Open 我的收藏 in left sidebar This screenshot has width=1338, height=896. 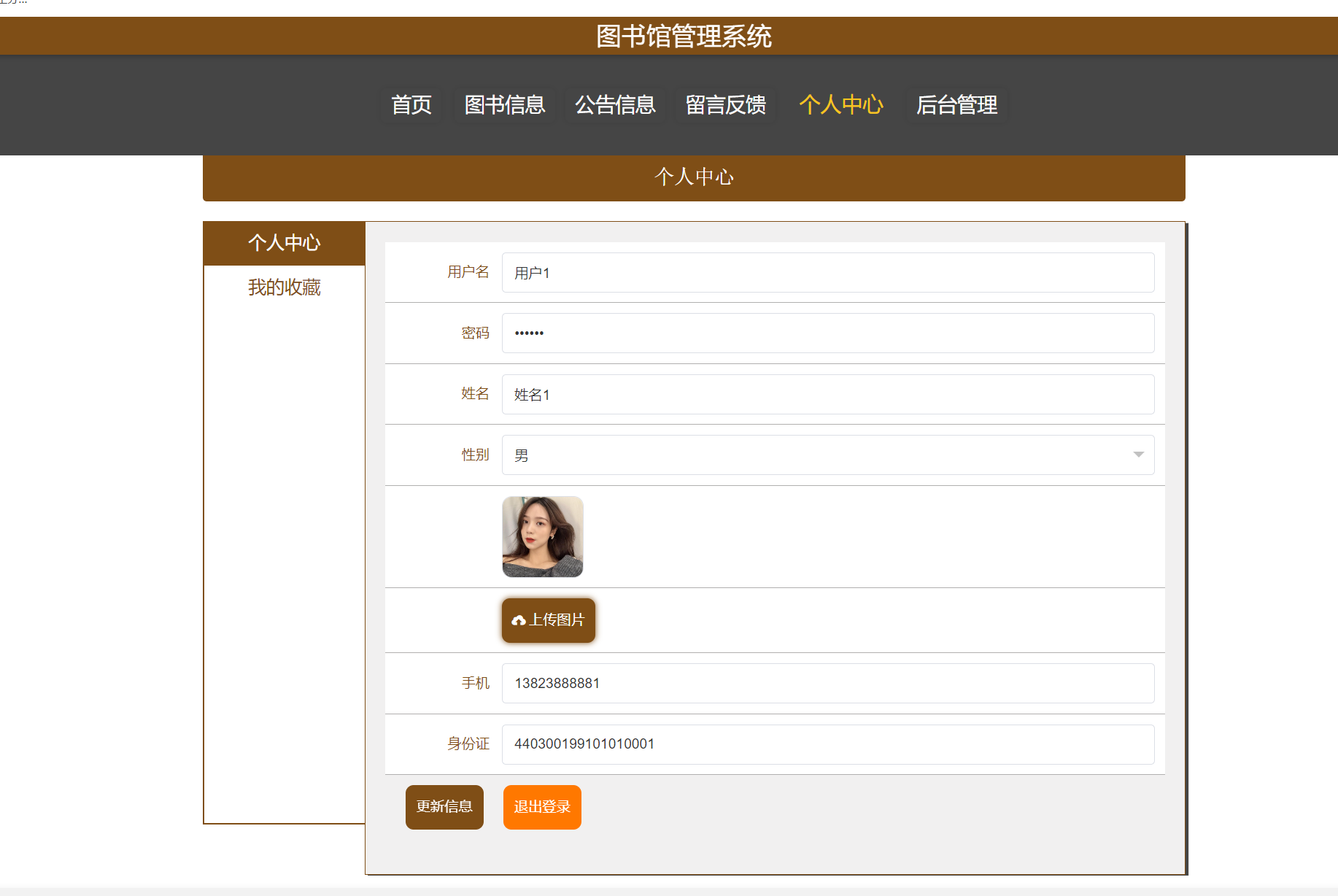(x=285, y=287)
